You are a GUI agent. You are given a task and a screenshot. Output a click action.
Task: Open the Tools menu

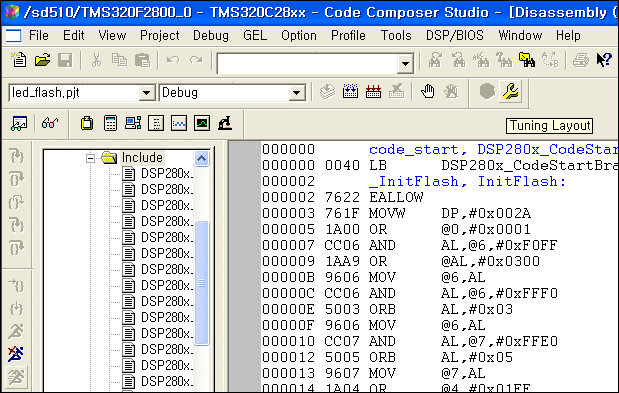(396, 36)
